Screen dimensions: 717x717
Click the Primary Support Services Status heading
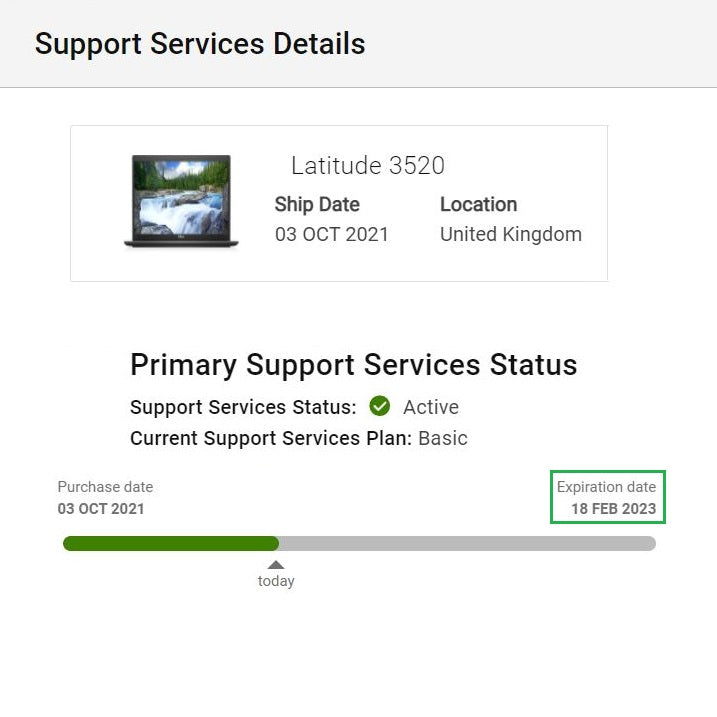point(353,365)
